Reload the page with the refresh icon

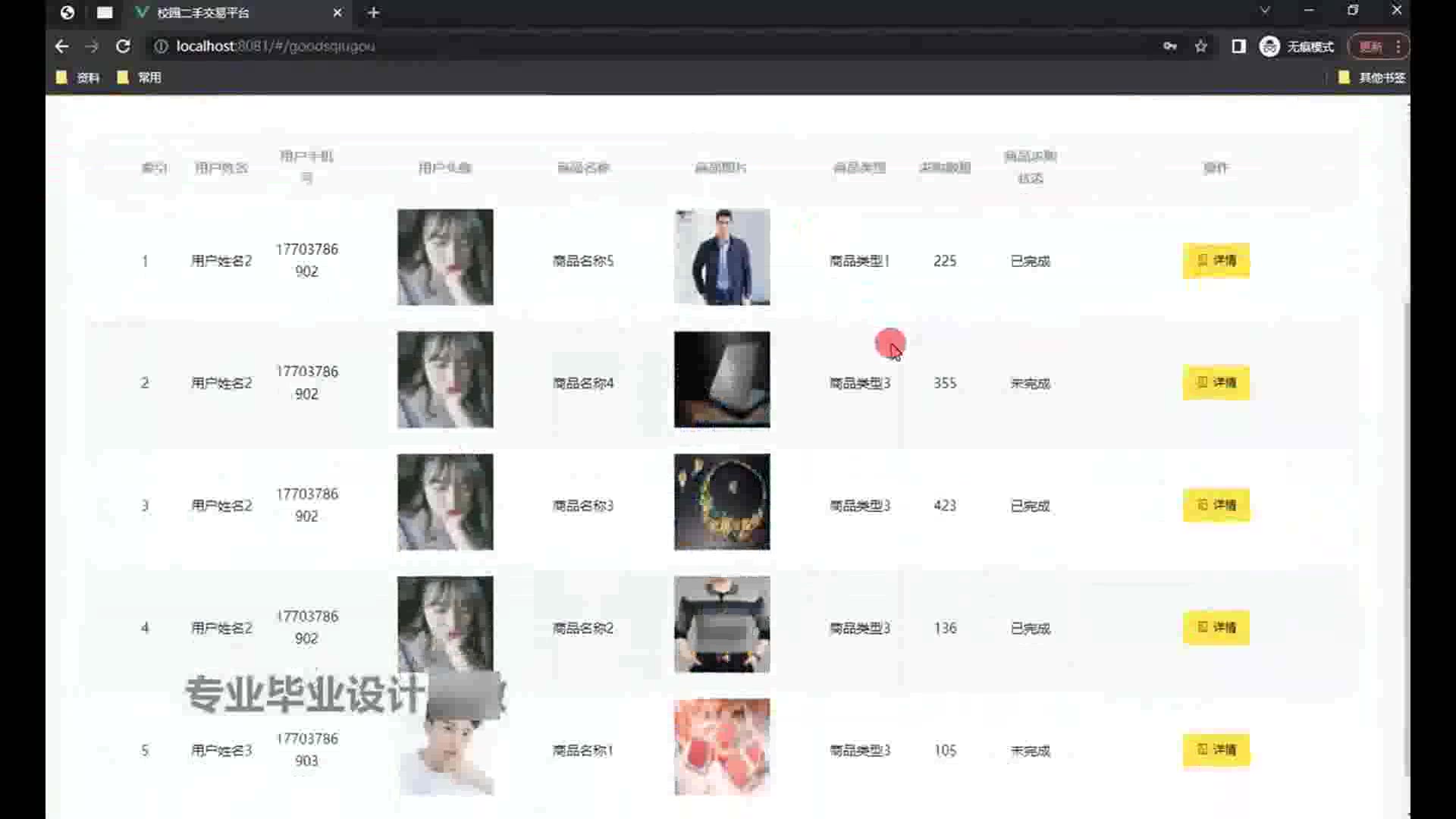point(123,46)
